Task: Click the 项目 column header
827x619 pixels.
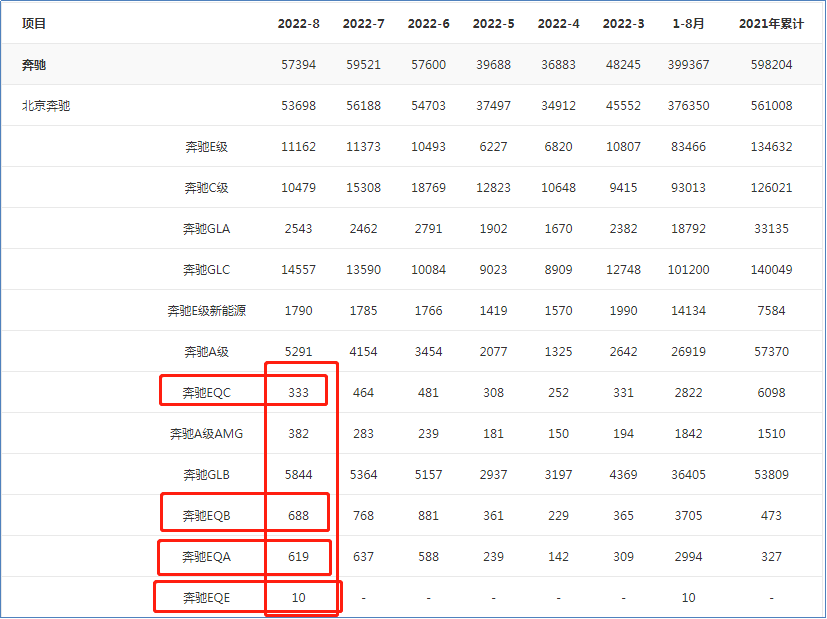Action: [34, 24]
